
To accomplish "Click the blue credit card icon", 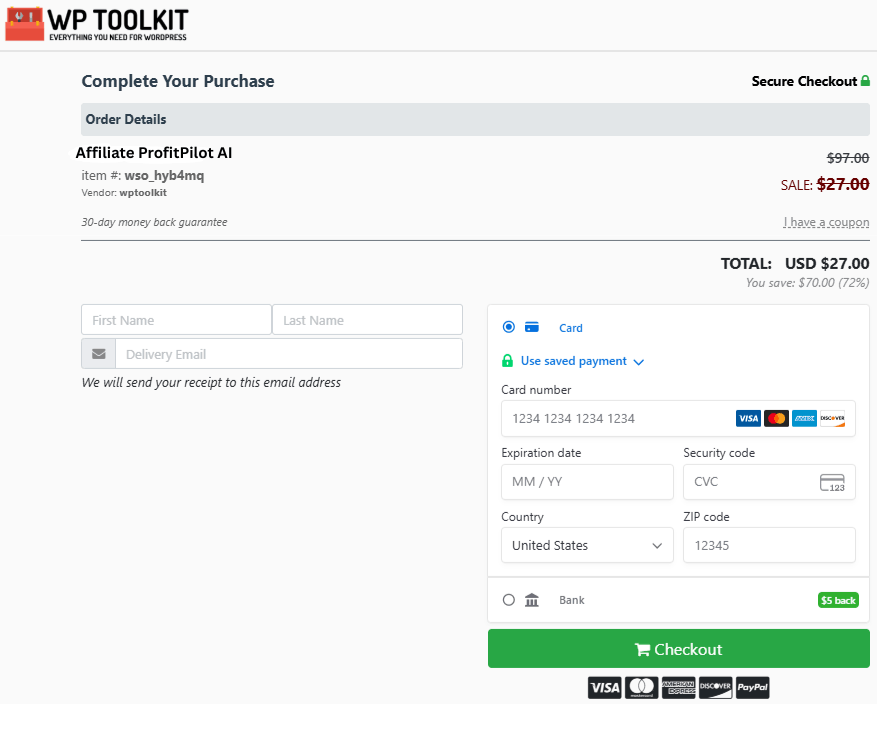I will click(531, 327).
